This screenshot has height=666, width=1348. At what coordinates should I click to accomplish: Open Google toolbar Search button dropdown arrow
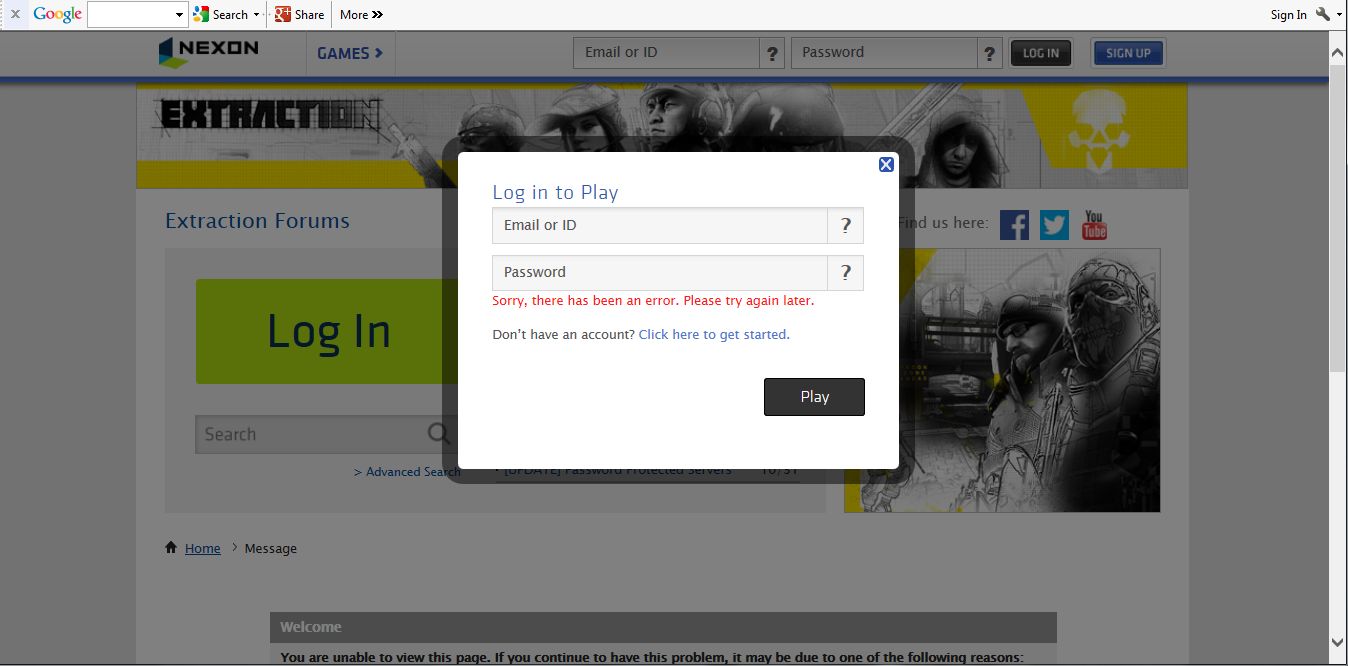click(x=257, y=15)
